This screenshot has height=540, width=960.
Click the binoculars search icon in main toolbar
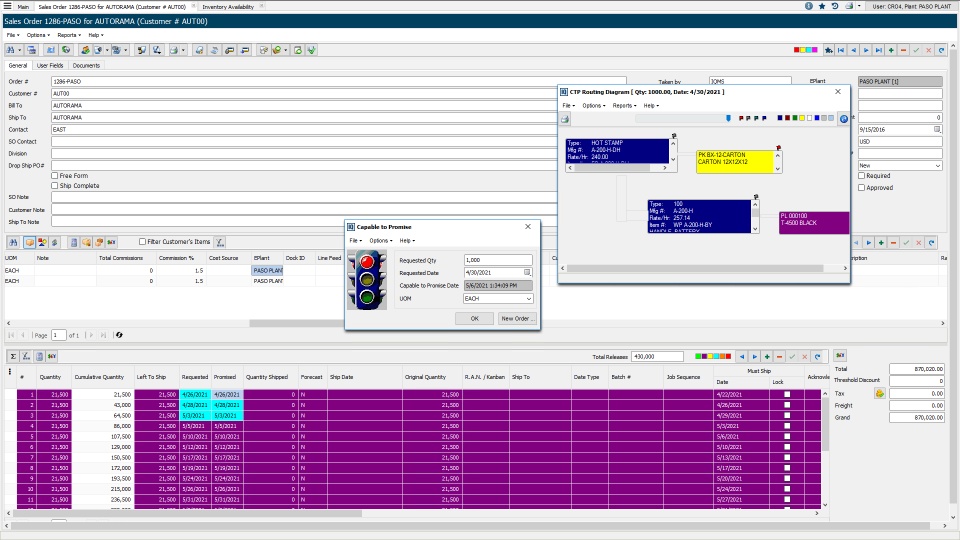10,50
